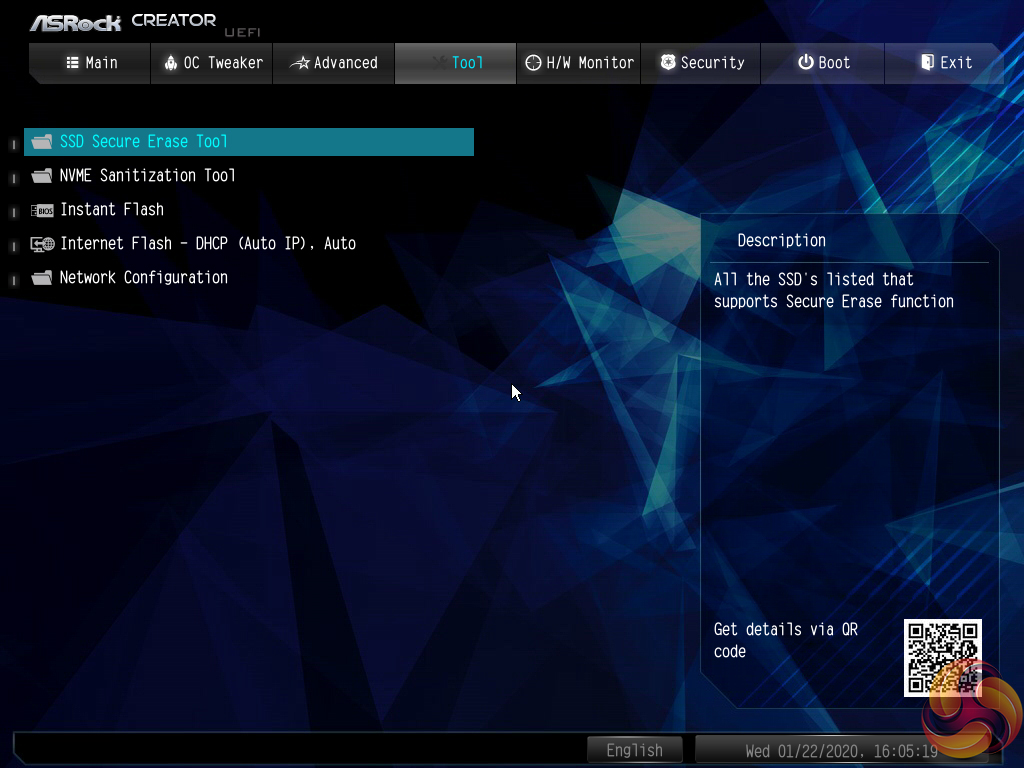Click the folder icon next to NVME Sanitization Tool
The width and height of the screenshot is (1024, 768).
(x=42, y=176)
